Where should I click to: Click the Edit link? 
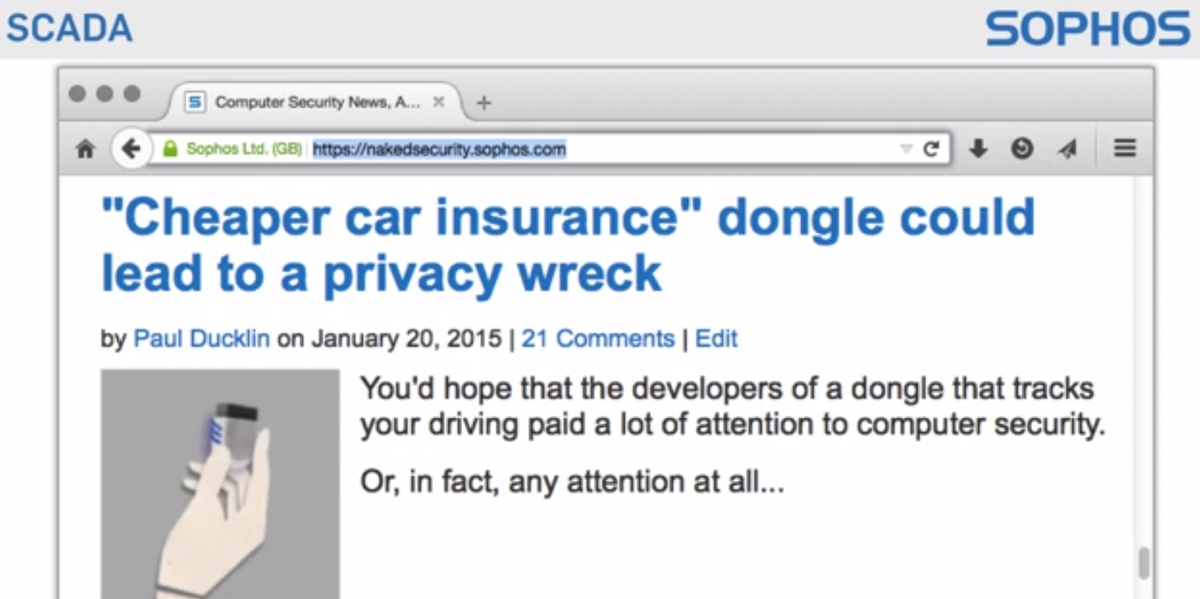716,339
